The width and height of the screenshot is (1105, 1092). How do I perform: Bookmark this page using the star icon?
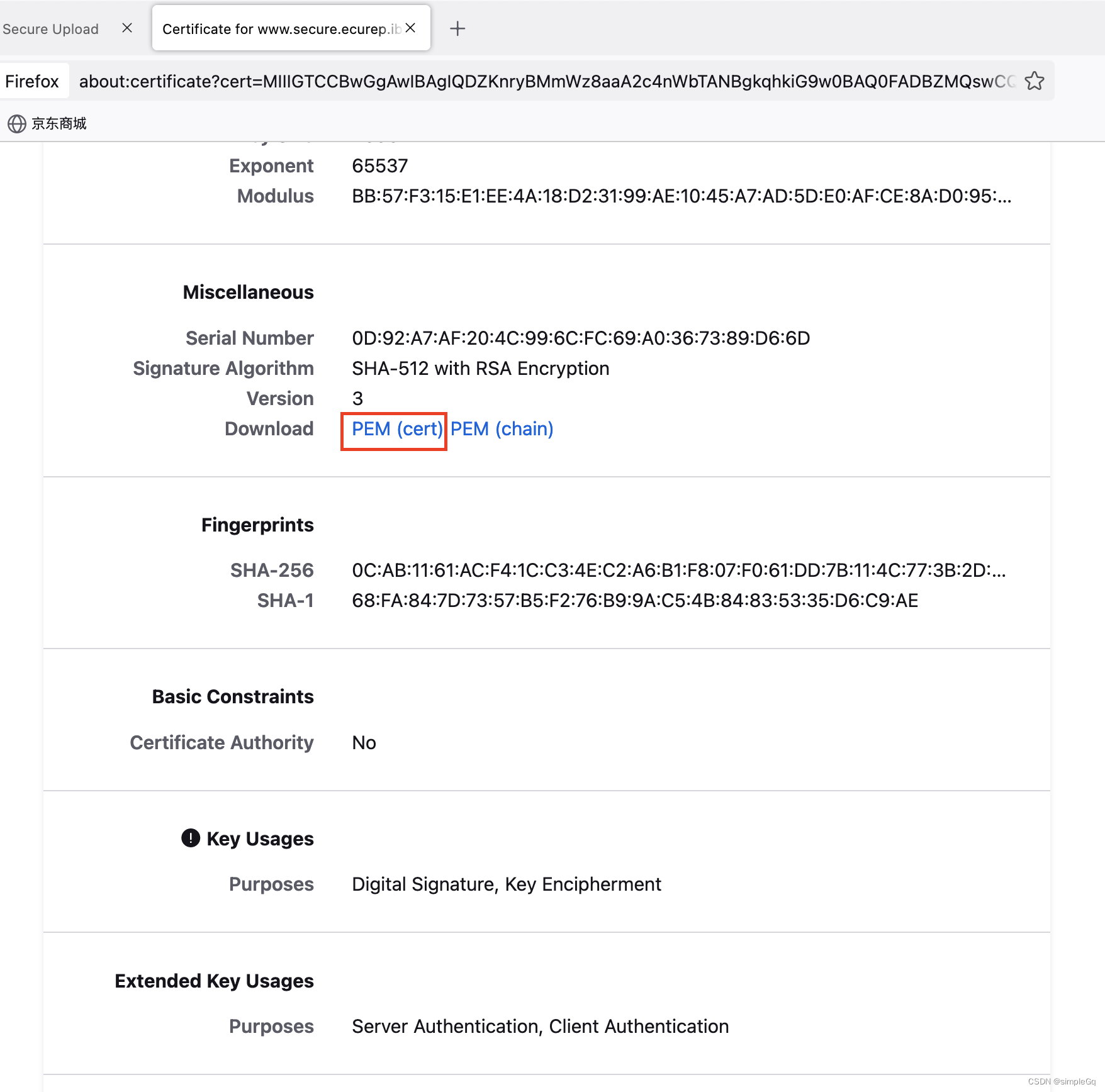coord(1035,81)
